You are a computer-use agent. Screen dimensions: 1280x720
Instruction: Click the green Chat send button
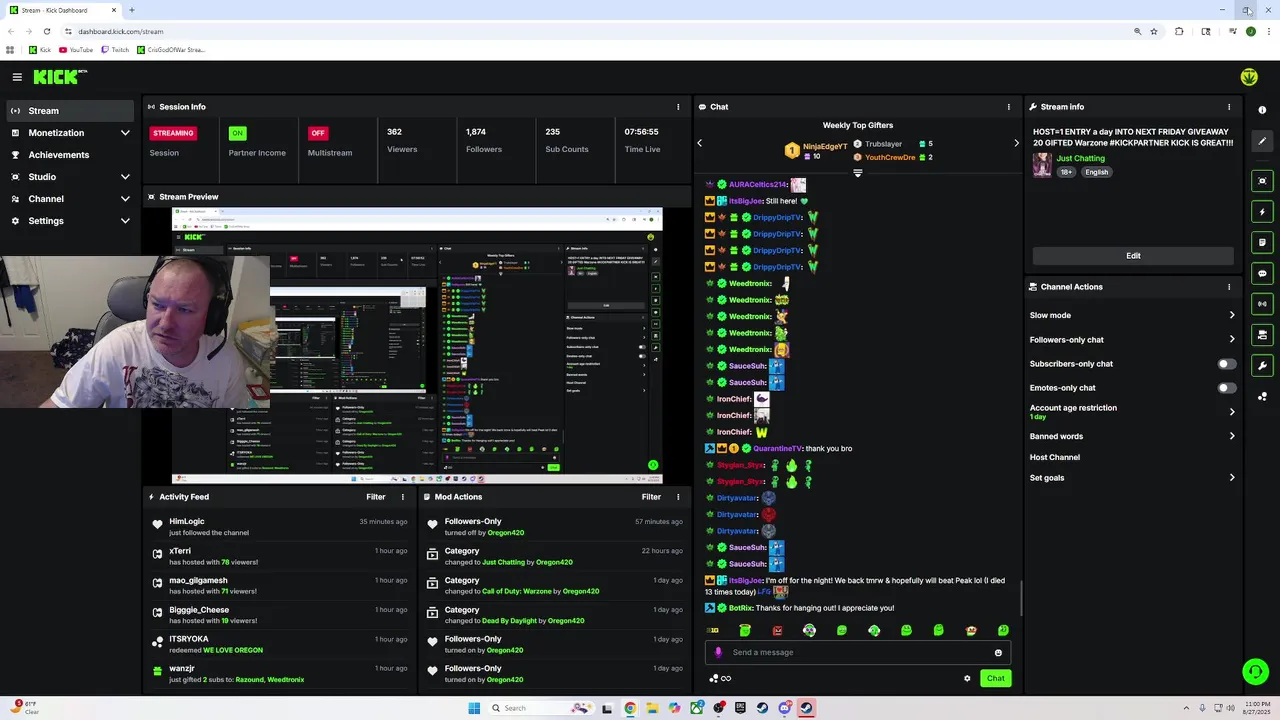point(995,678)
